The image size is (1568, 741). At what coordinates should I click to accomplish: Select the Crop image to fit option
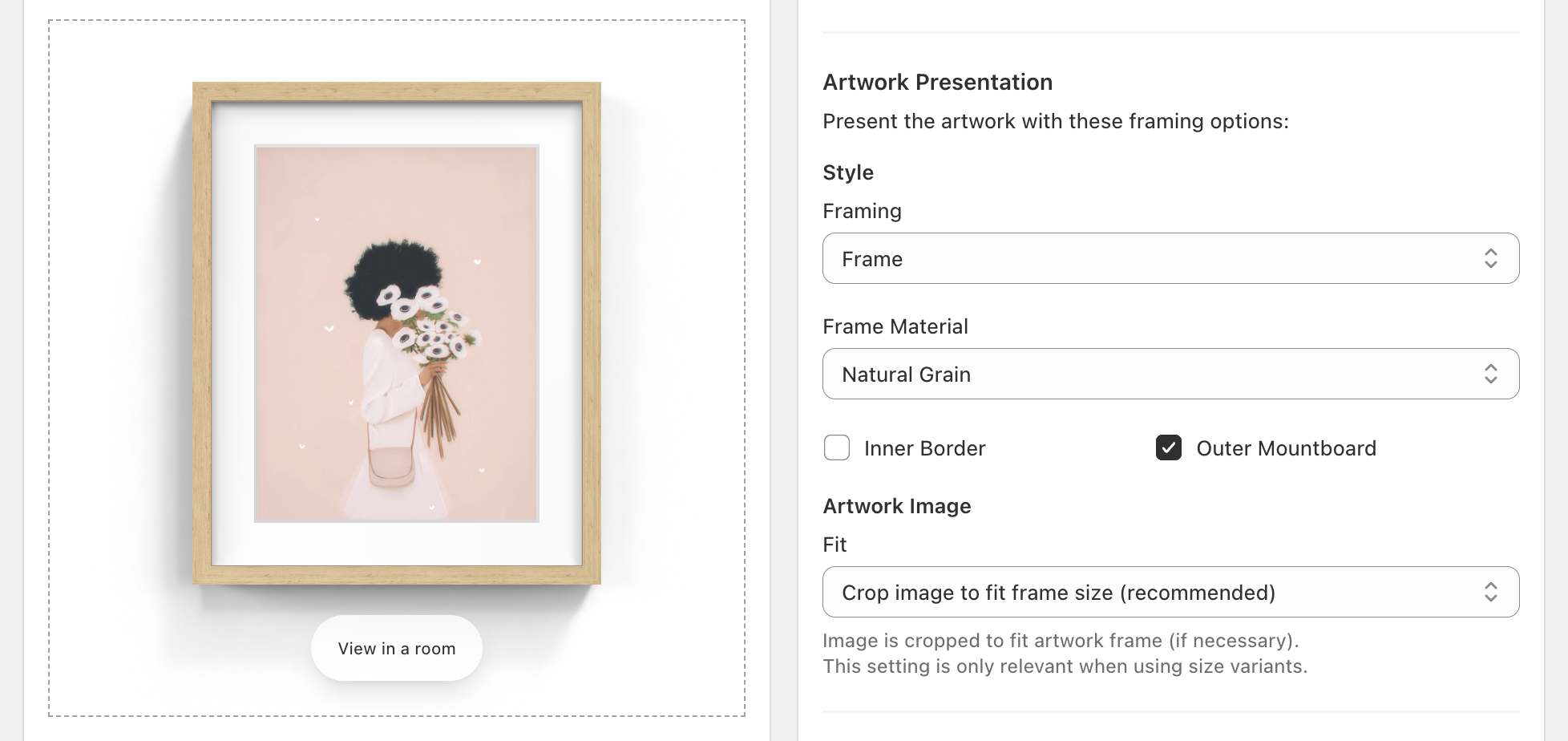[x=1058, y=592]
